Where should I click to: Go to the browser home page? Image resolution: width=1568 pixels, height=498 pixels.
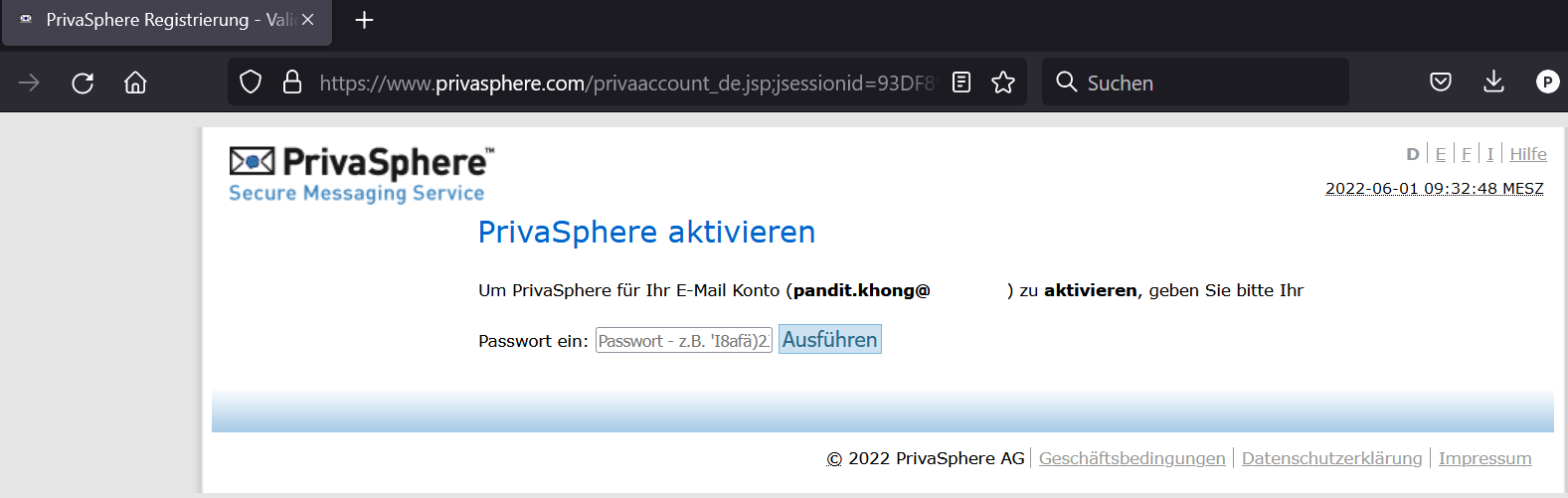[135, 83]
